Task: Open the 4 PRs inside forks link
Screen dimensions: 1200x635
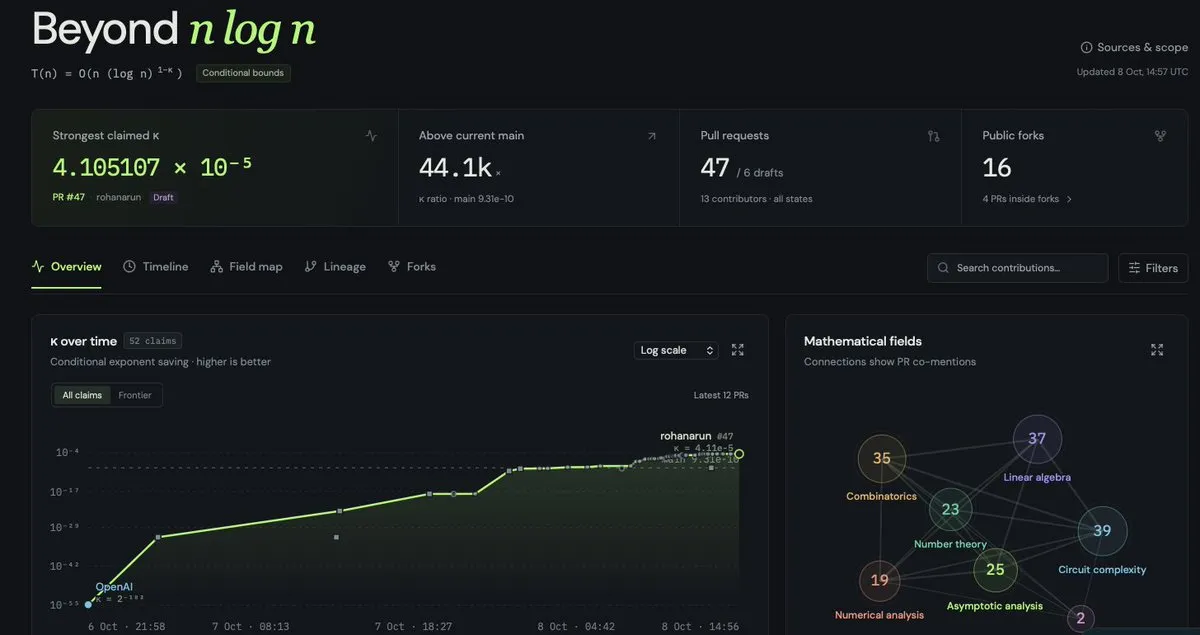Action: click(x=1027, y=199)
